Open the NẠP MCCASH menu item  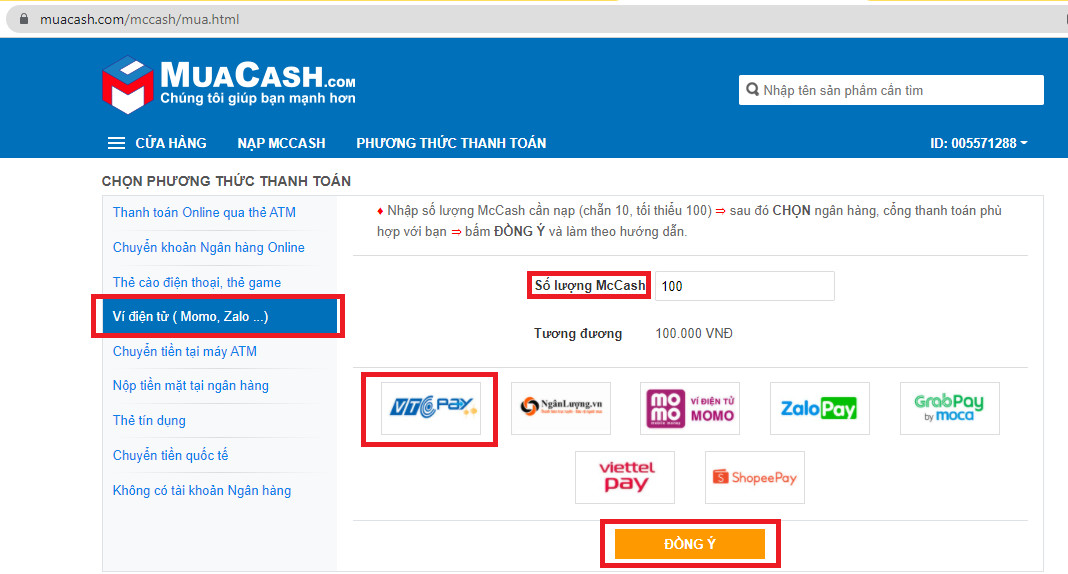pyautogui.click(x=281, y=143)
